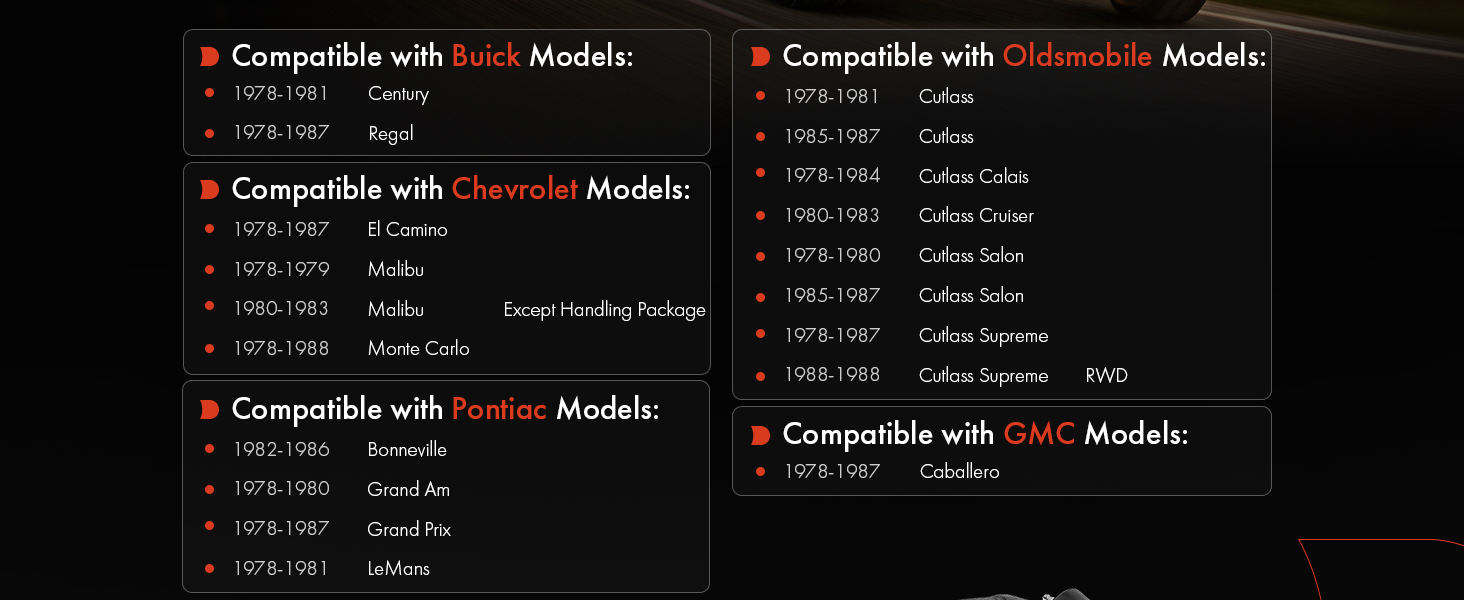Viewport: 1464px width, 600px height.
Task: Select the Compatible with Buick Models heading
Action: (x=432, y=56)
